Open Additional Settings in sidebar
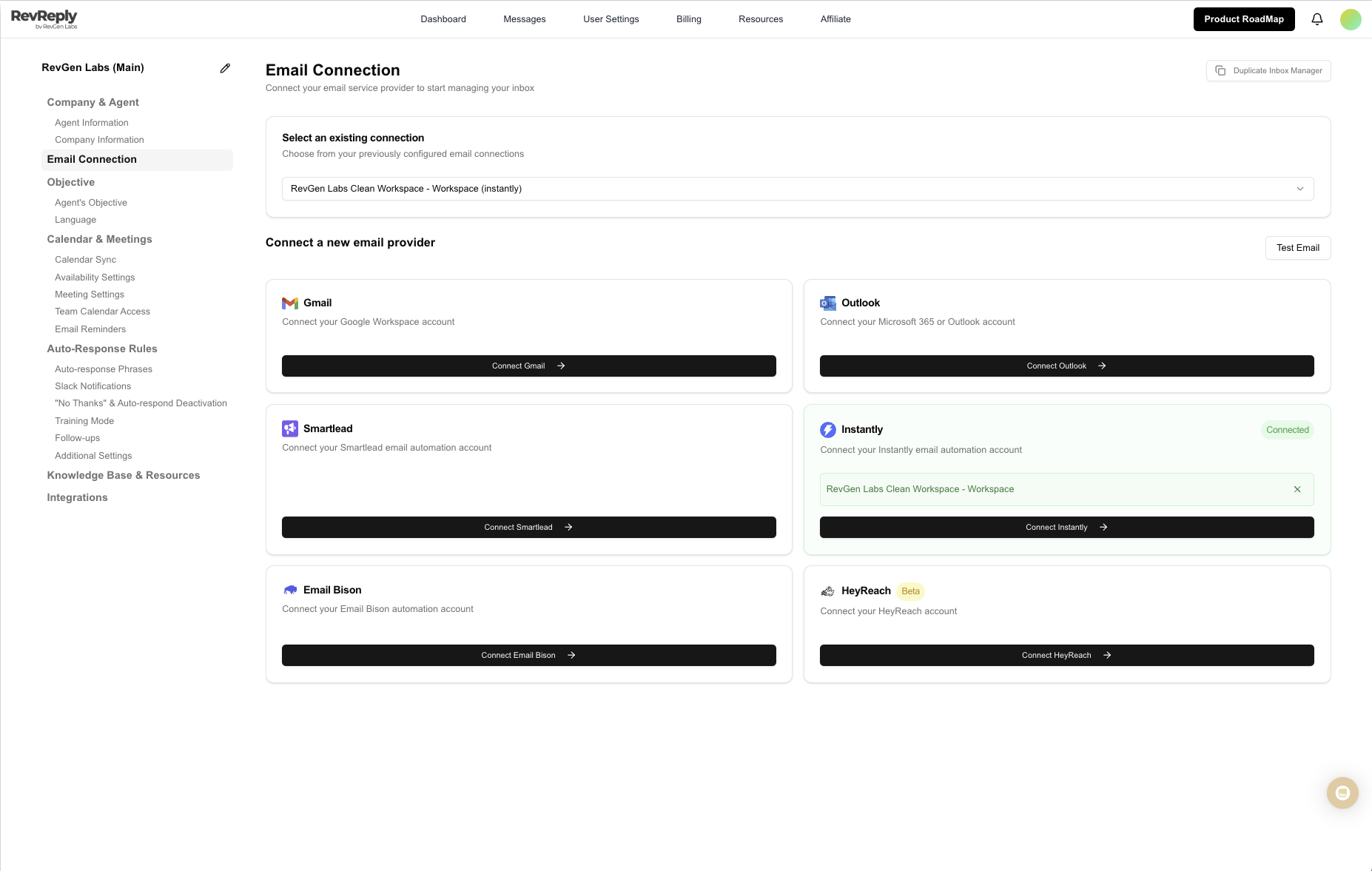The width and height of the screenshot is (1372, 871). 93,456
